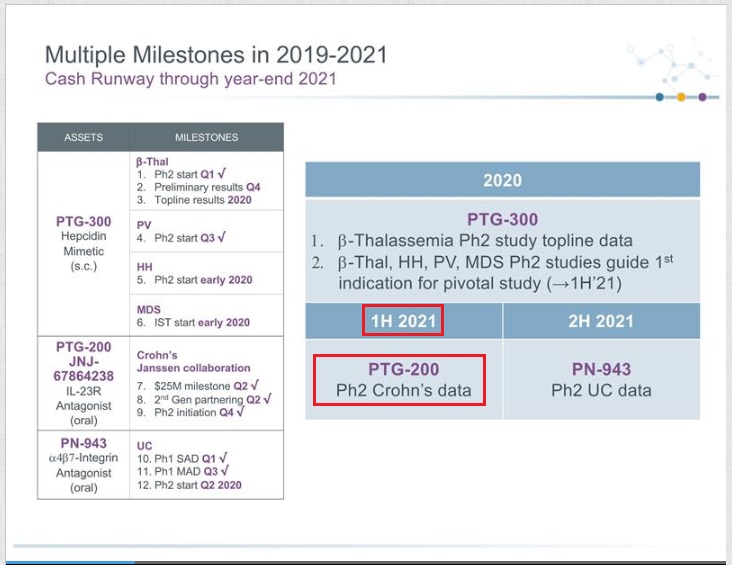The image size is (734, 565).
Task: Click the slide title 'Multiple Milestones in 2019-2021'
Action: [216, 55]
